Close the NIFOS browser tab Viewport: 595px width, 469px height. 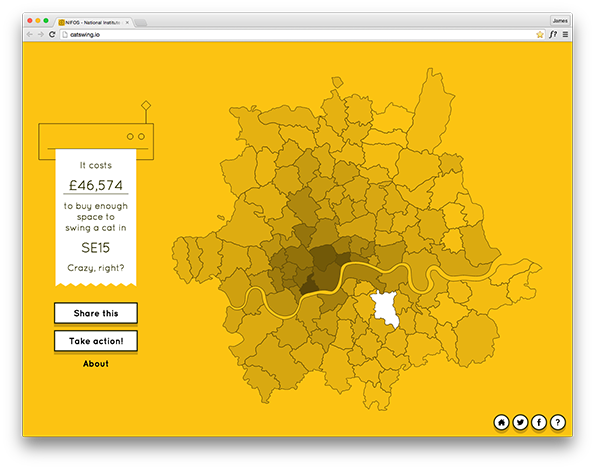click(127, 22)
